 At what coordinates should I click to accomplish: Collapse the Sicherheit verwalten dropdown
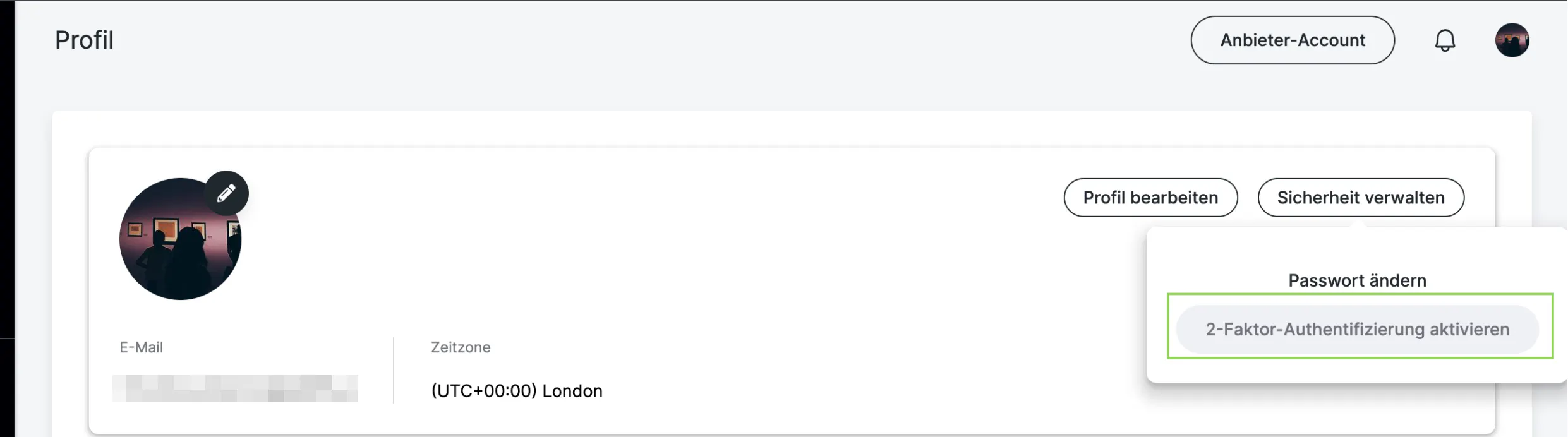coord(1361,198)
